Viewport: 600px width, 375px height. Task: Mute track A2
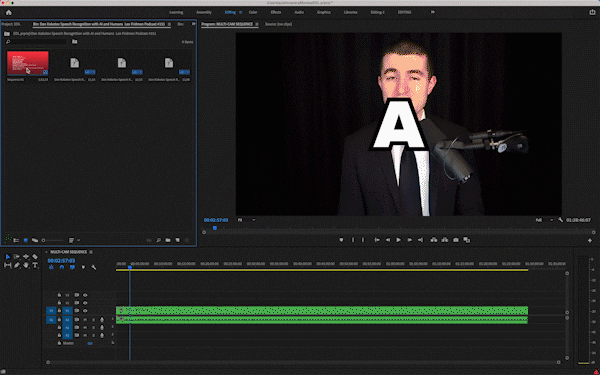[85, 328]
